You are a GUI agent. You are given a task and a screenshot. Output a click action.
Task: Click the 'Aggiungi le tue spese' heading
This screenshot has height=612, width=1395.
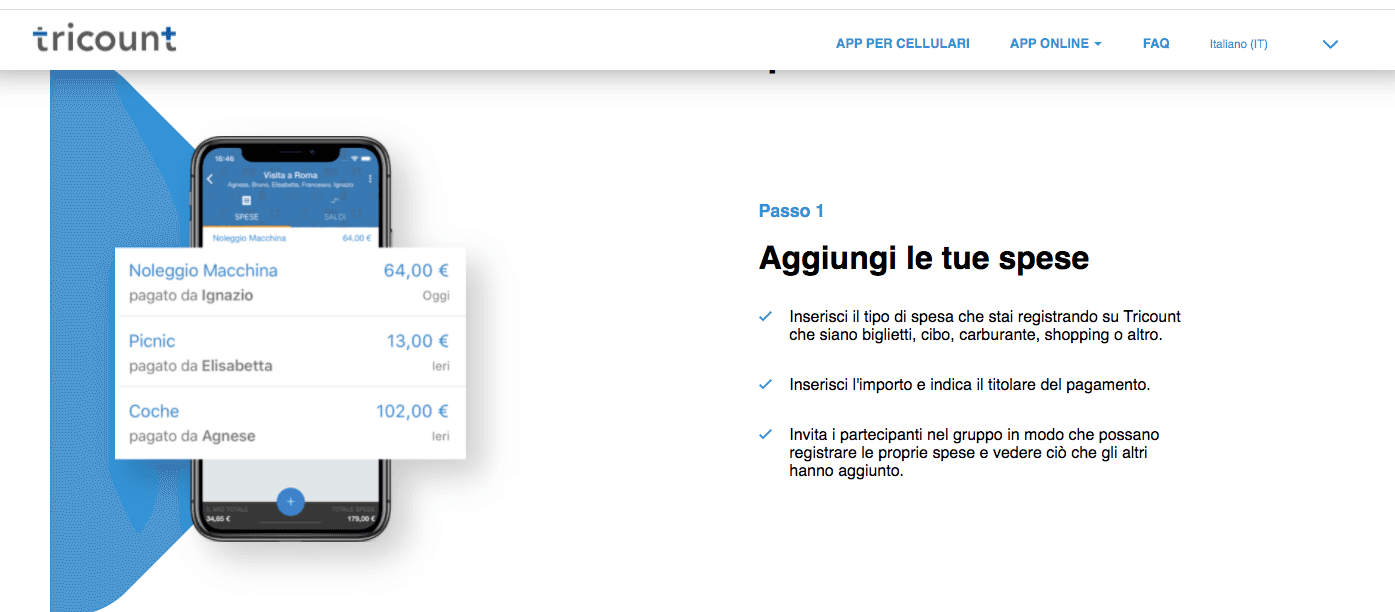click(x=924, y=258)
